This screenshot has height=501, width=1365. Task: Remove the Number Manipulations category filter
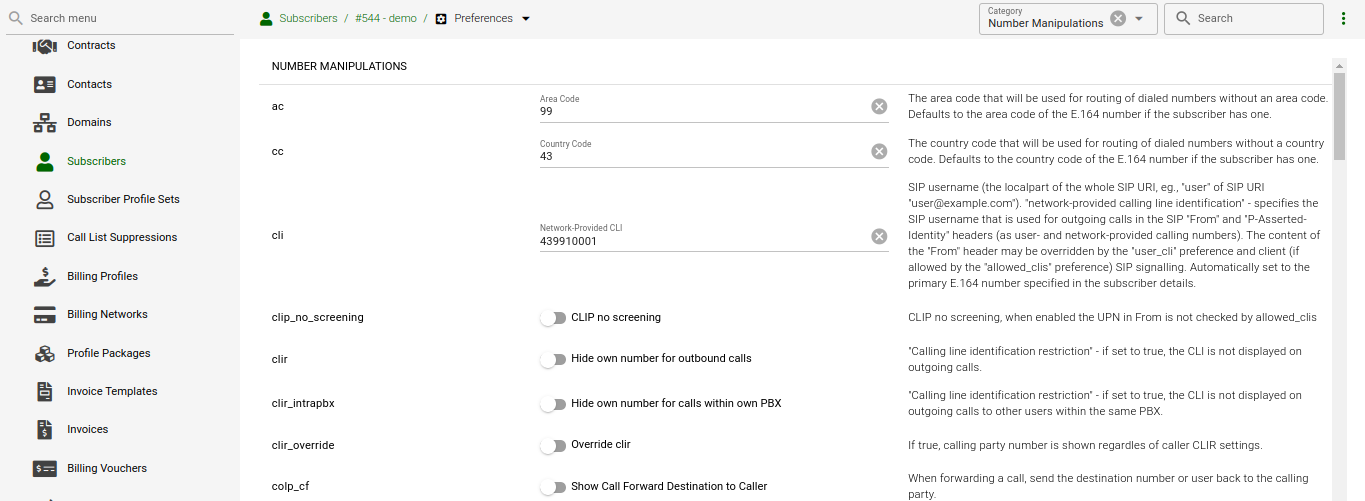1118,18
